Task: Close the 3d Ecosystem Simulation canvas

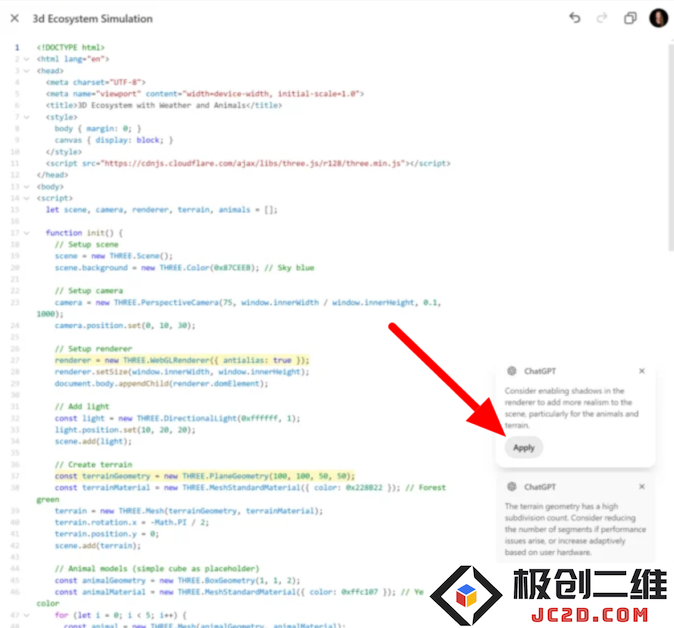Action: click(15, 18)
